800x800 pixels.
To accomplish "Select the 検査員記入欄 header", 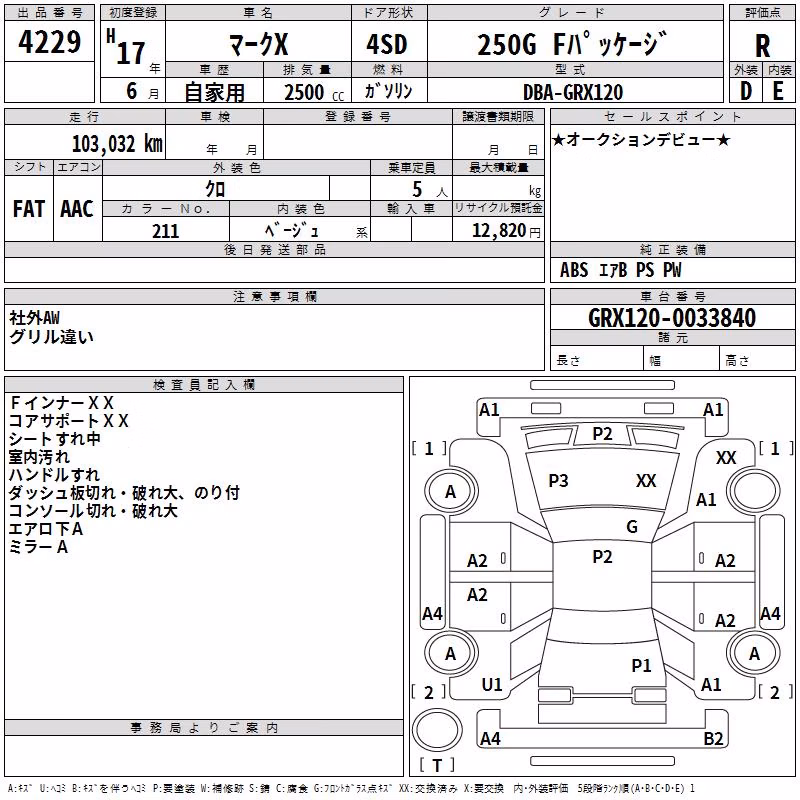I will [204, 385].
